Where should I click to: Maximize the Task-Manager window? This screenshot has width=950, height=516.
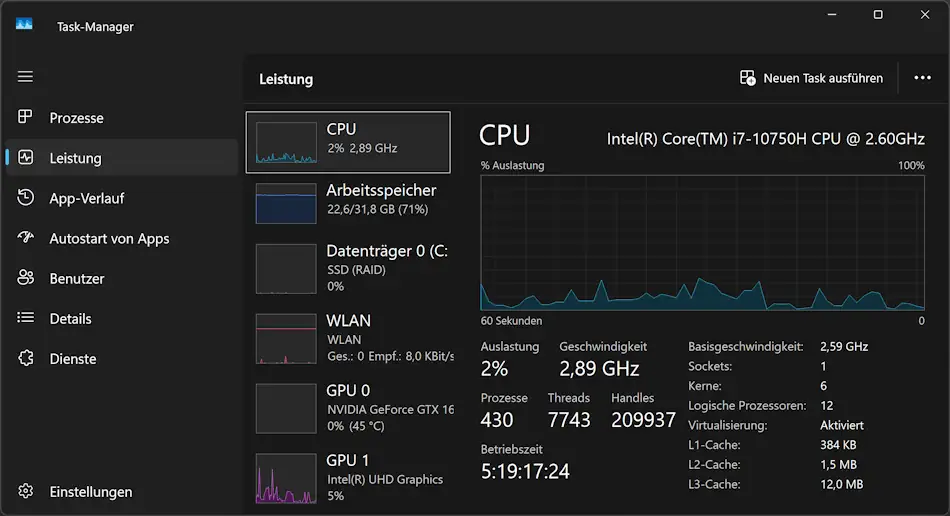[x=877, y=15]
